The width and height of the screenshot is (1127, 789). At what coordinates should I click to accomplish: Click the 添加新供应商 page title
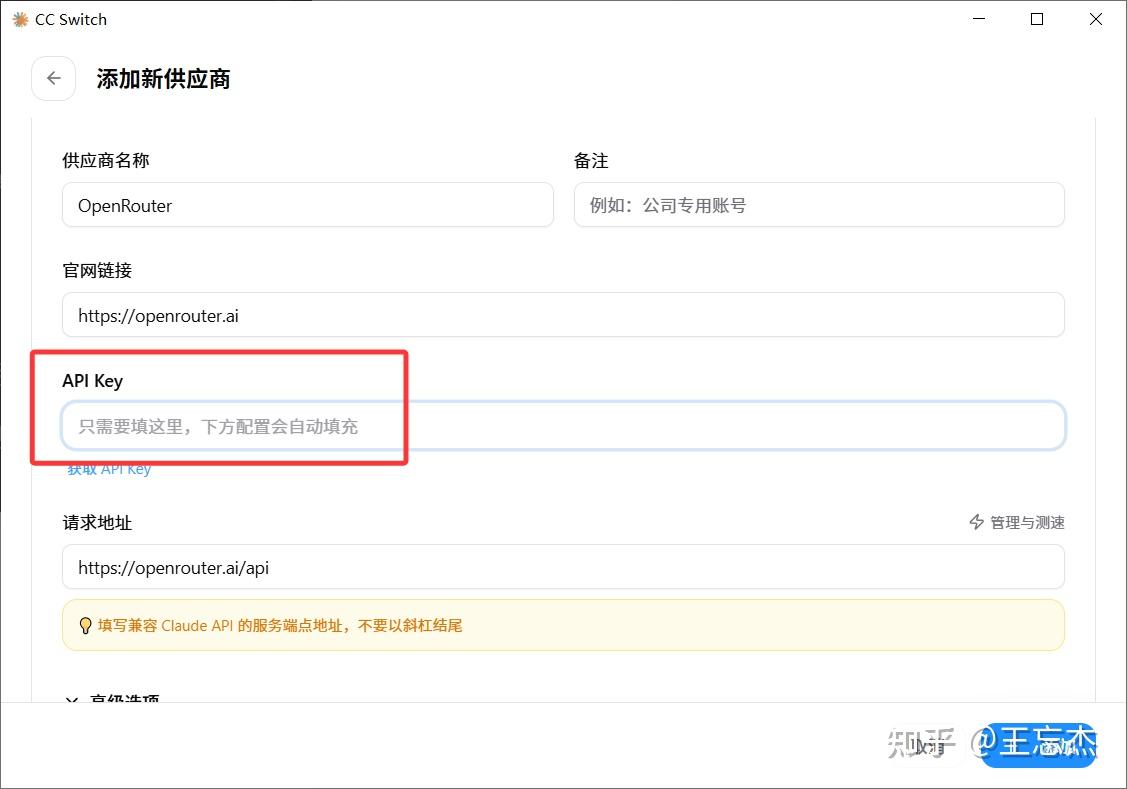pos(163,78)
